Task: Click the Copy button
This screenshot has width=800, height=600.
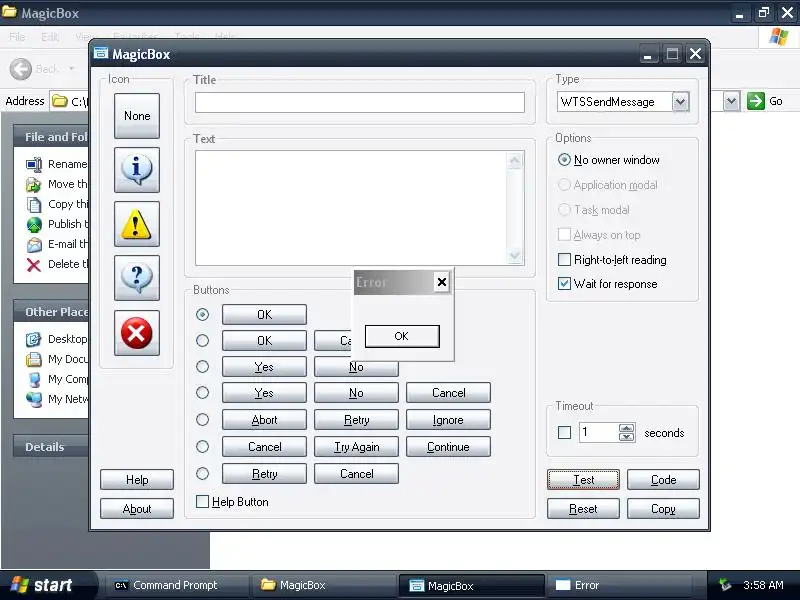Action: [x=663, y=509]
